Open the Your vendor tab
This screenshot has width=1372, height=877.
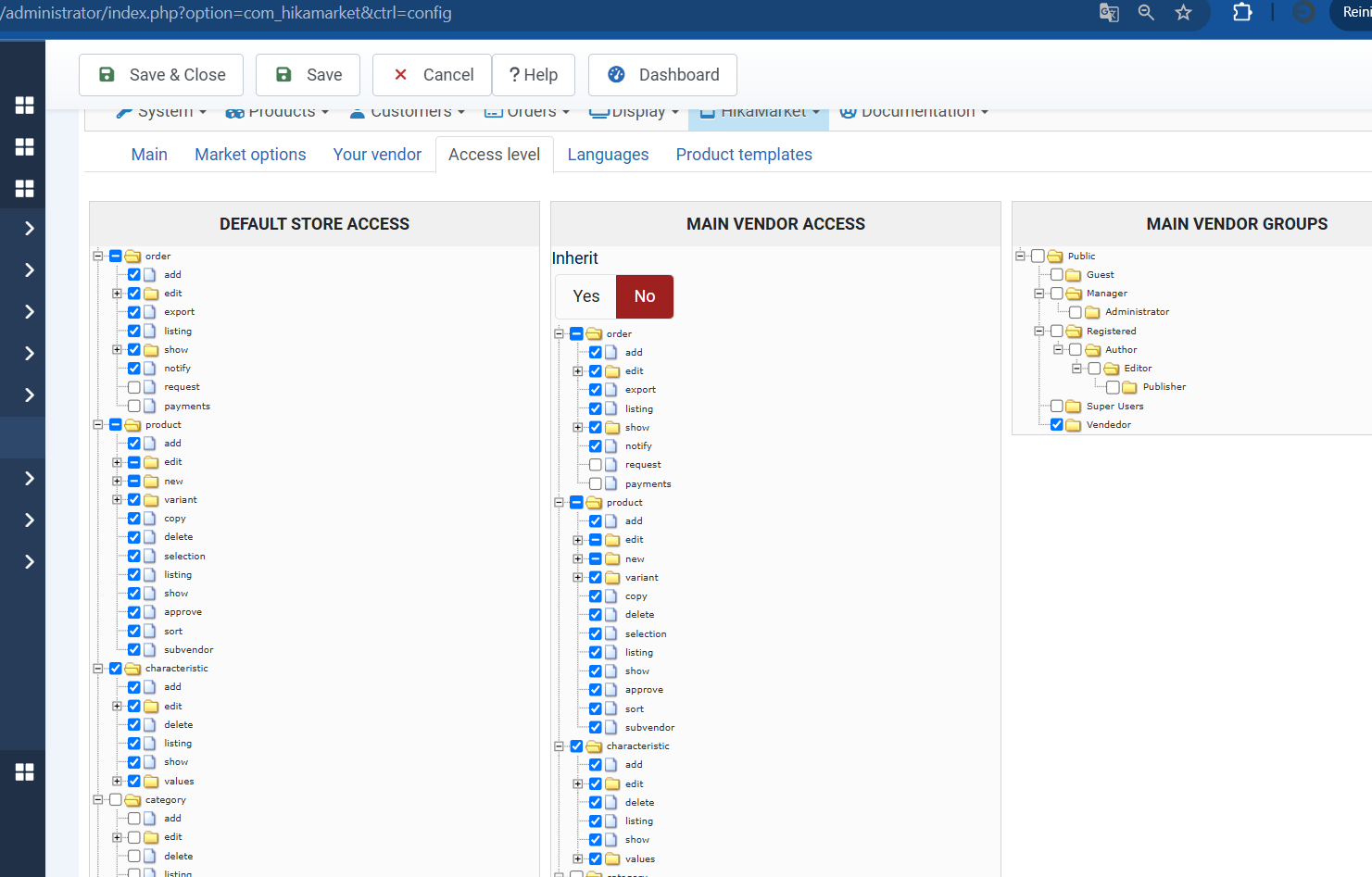coord(377,155)
